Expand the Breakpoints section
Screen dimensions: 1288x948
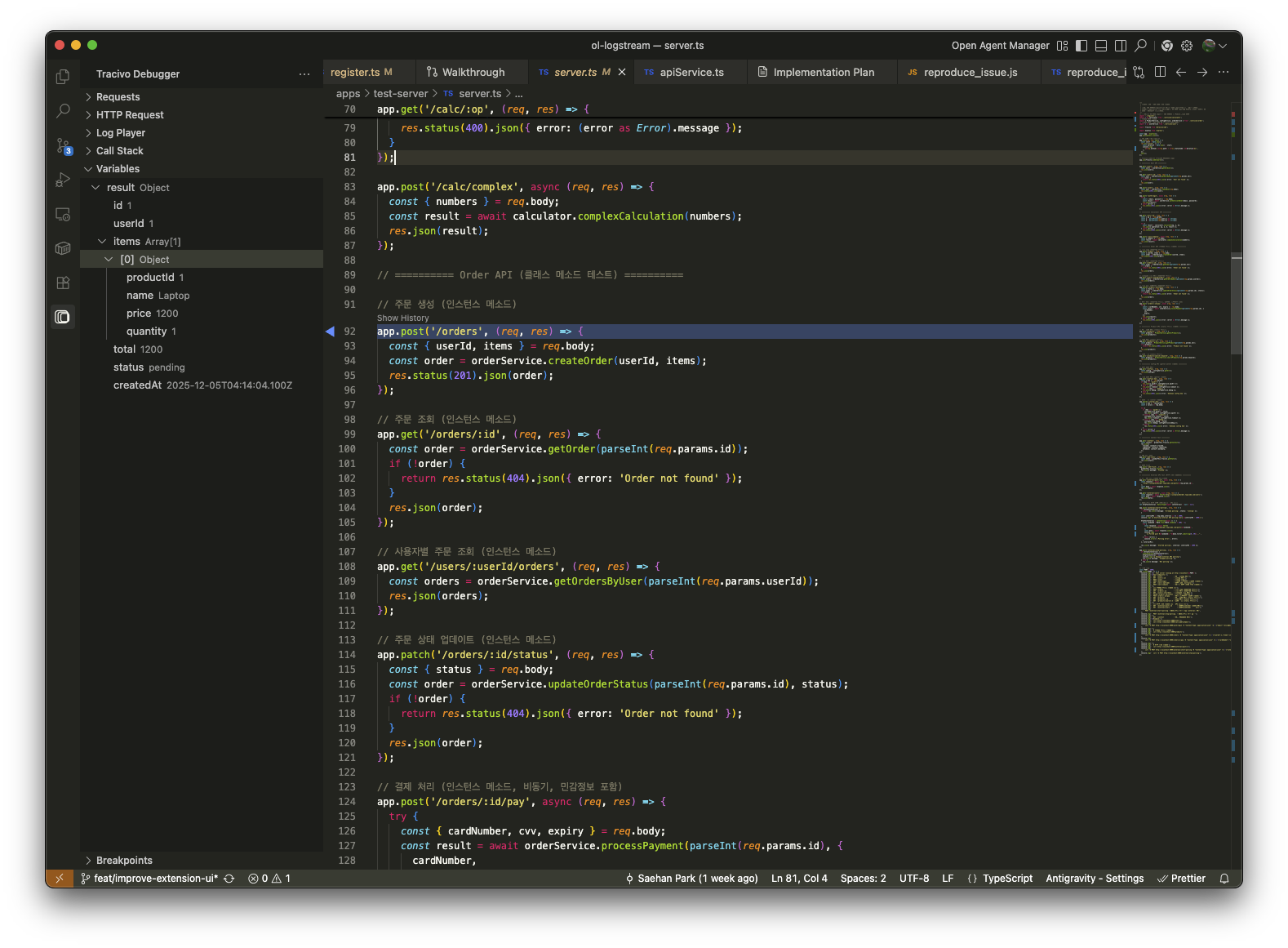(124, 861)
